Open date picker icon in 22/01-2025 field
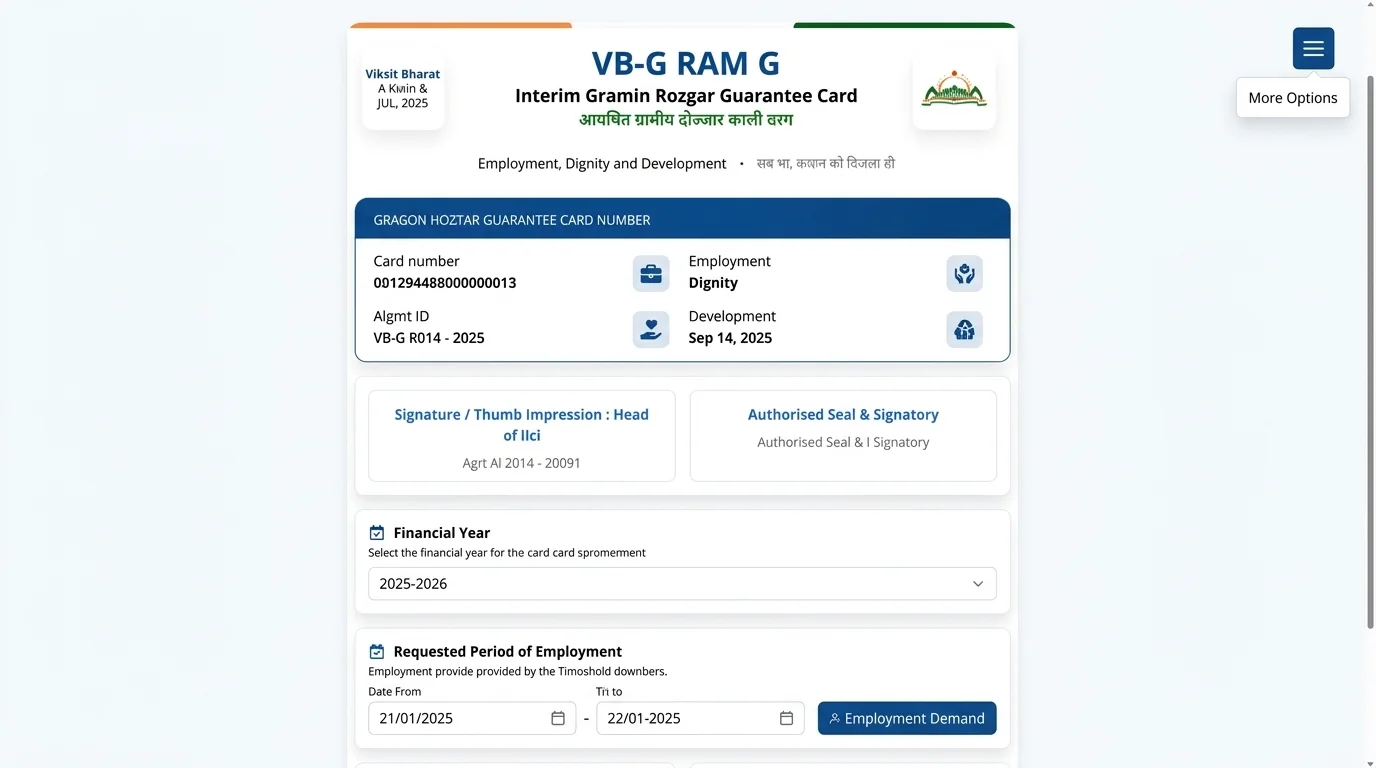The image size is (1376, 768). (786, 718)
